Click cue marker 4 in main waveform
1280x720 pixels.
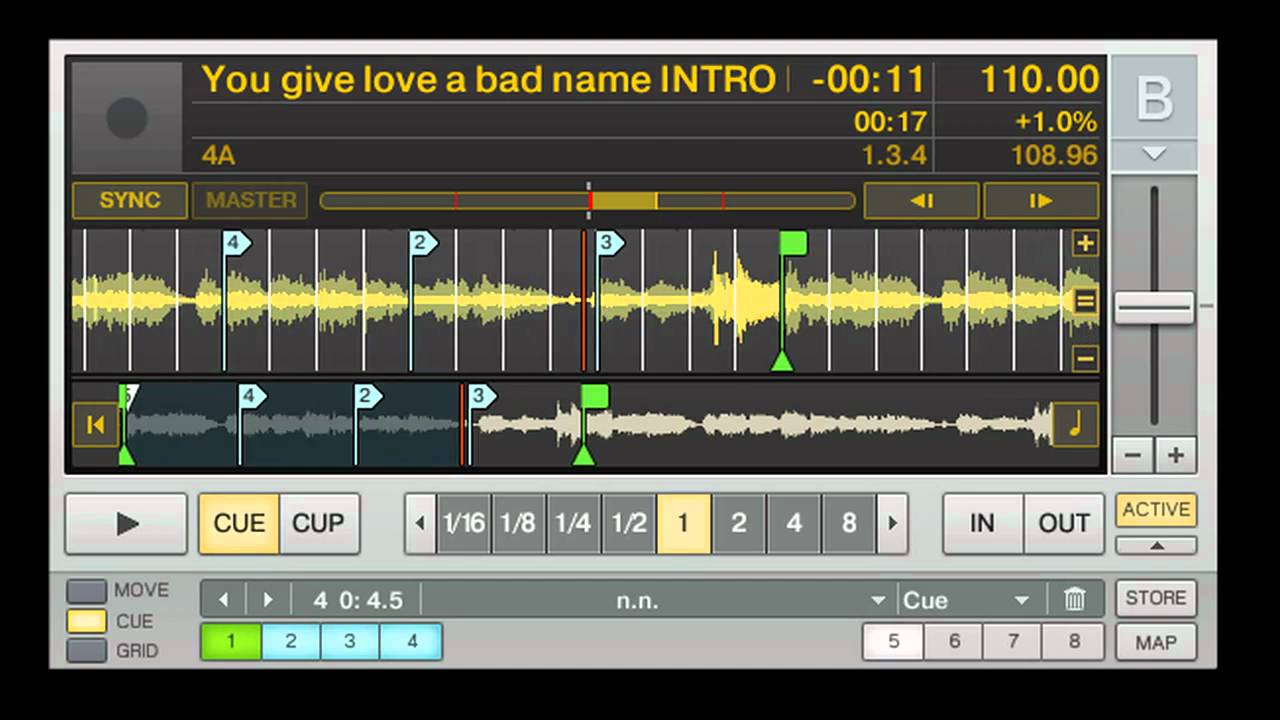coord(236,242)
